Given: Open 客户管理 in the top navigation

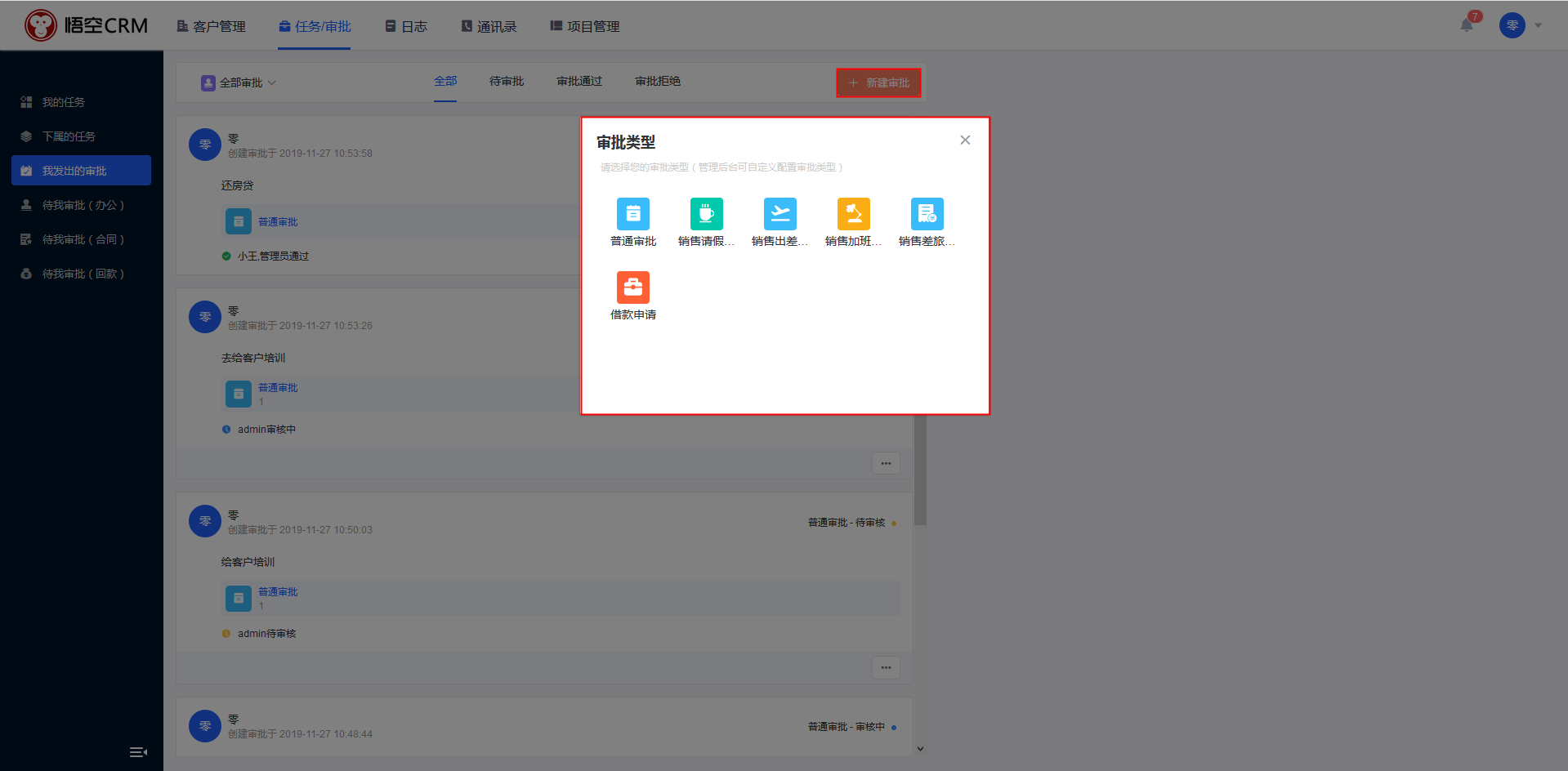Looking at the screenshot, I should (x=212, y=26).
